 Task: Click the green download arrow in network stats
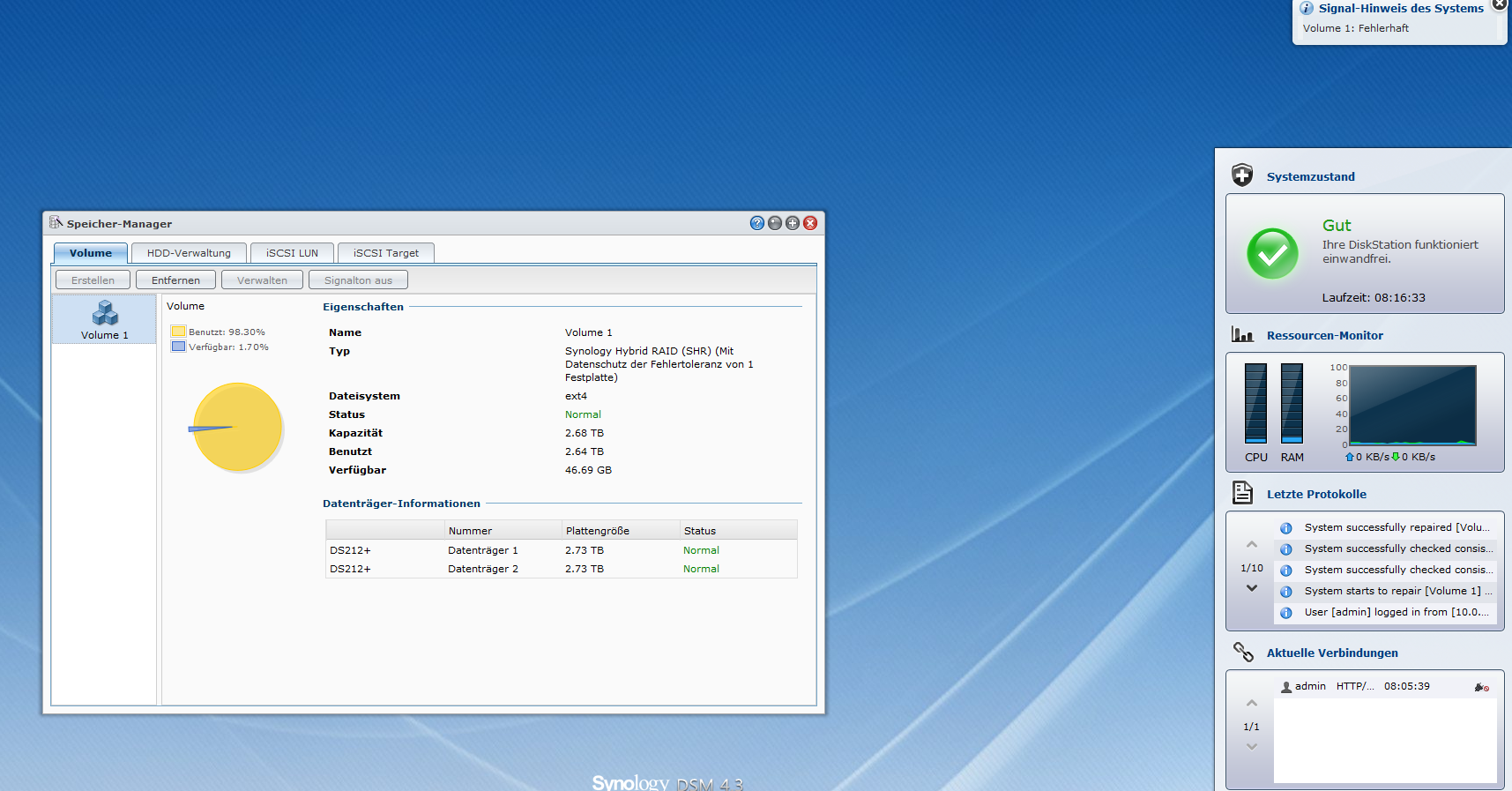(x=1396, y=457)
